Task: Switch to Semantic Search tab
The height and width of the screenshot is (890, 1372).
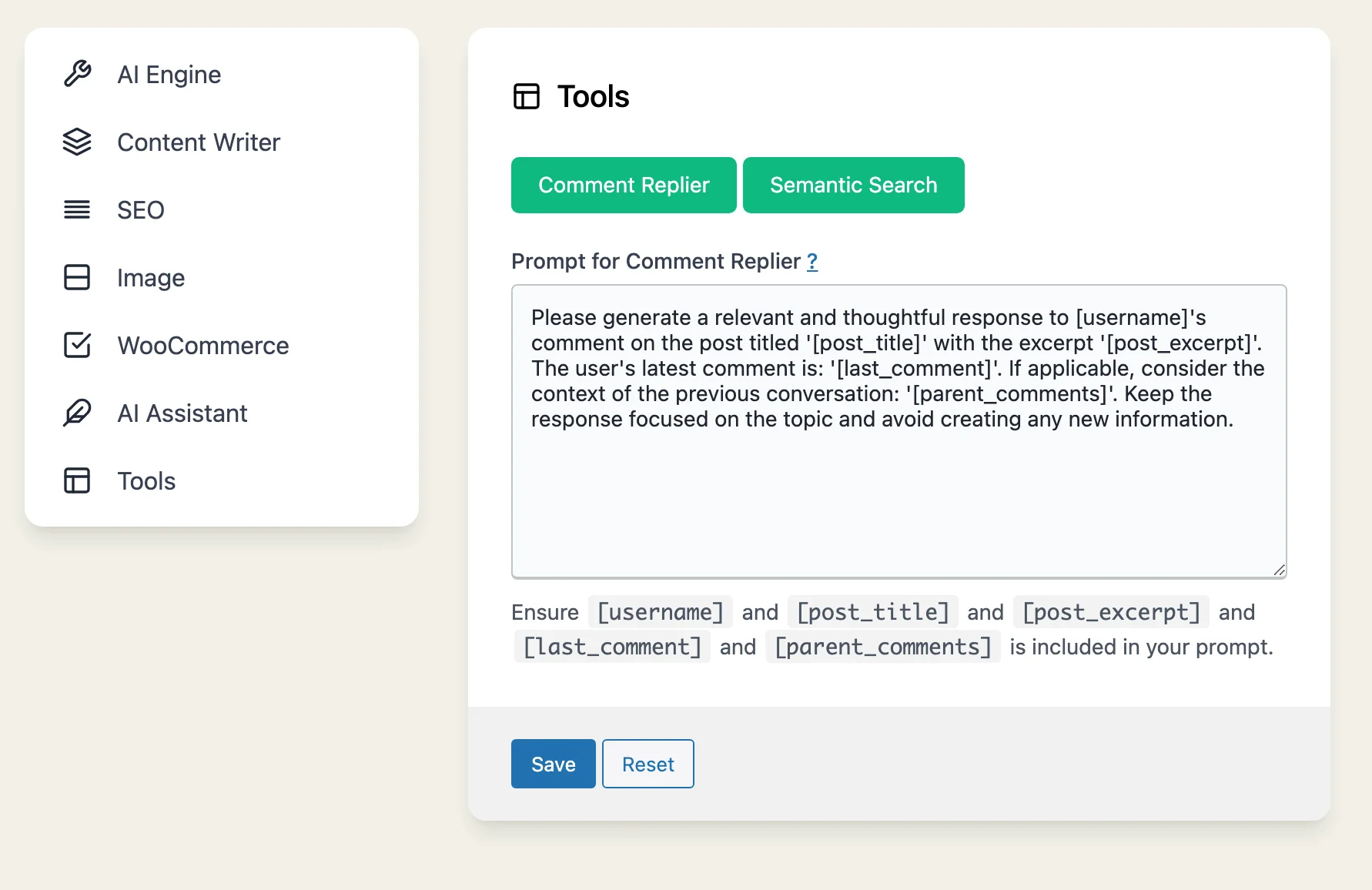Action: click(x=853, y=185)
